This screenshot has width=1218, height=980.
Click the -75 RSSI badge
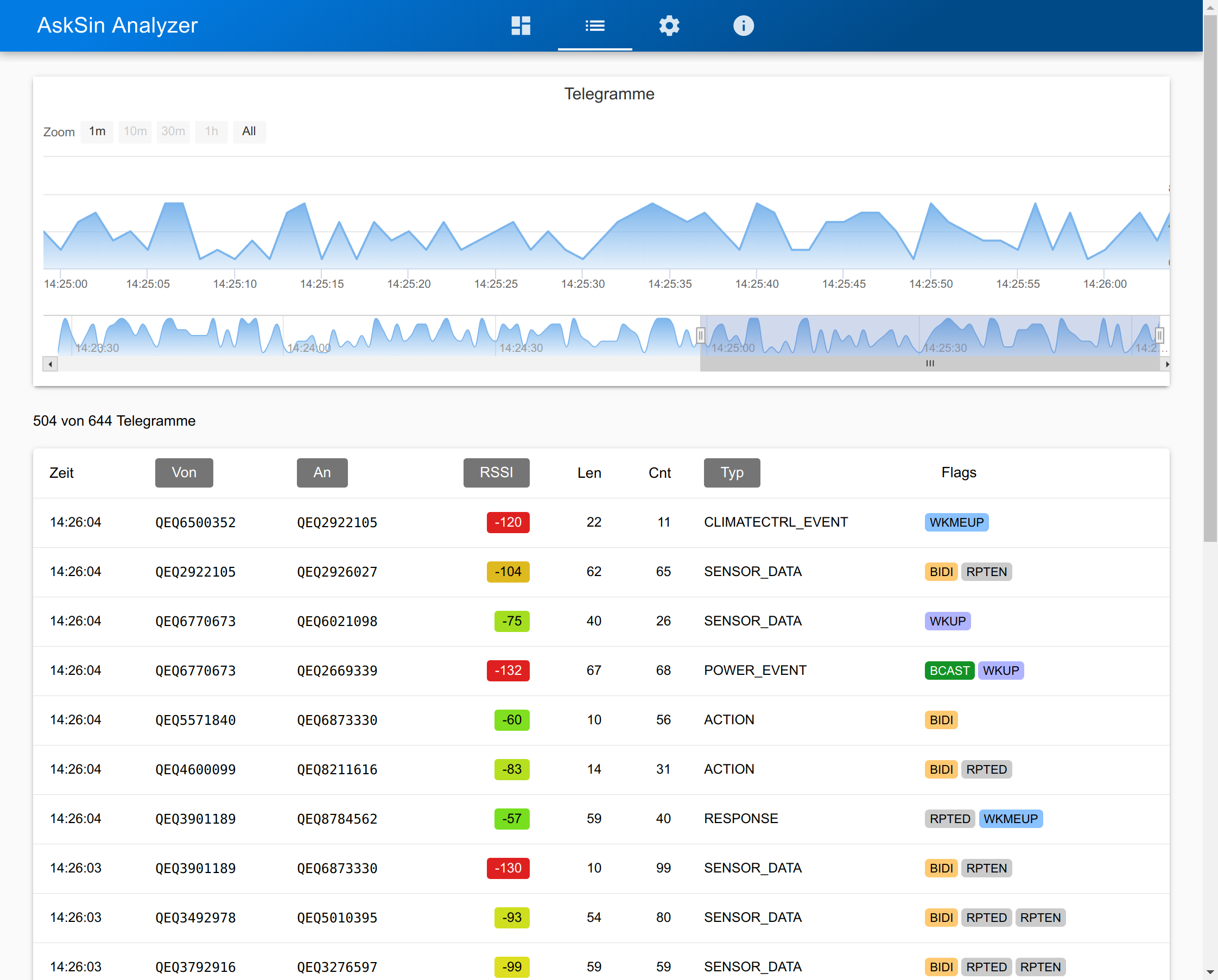click(512, 621)
